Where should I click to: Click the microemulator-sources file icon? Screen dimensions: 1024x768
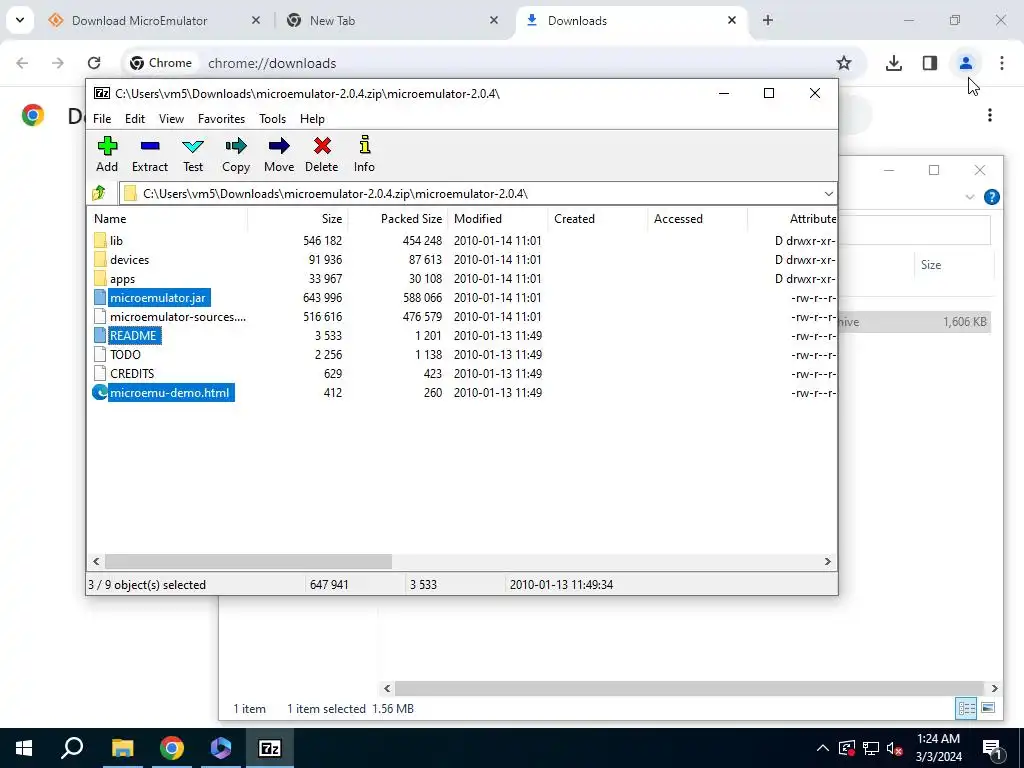pos(100,317)
